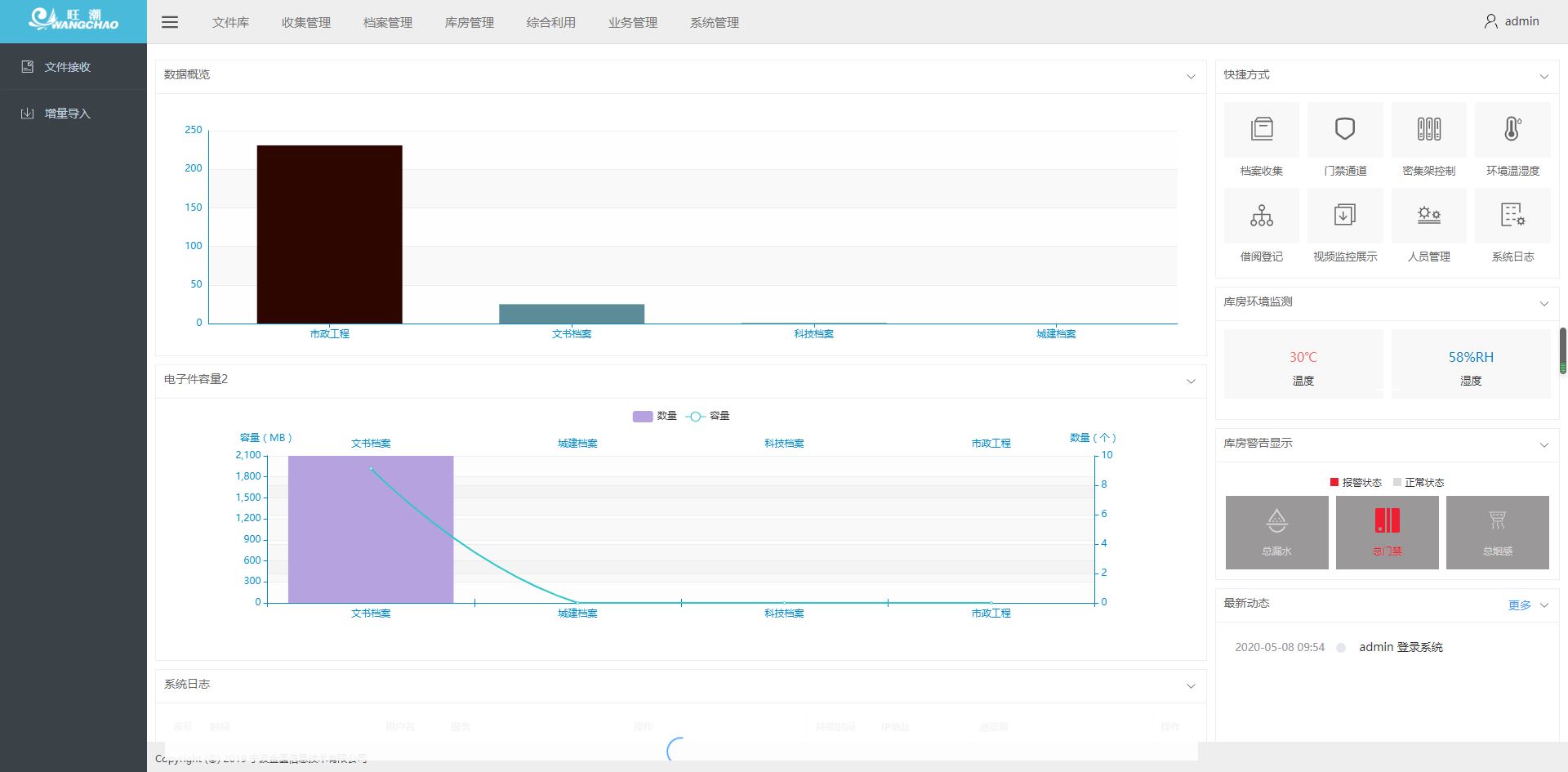1568x772 pixels.
Task: Open 系统日志 shortcut icon
Action: point(1512,216)
